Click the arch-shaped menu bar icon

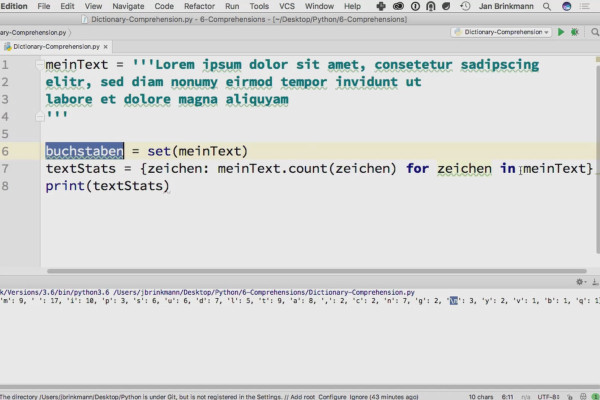pos(430,6)
